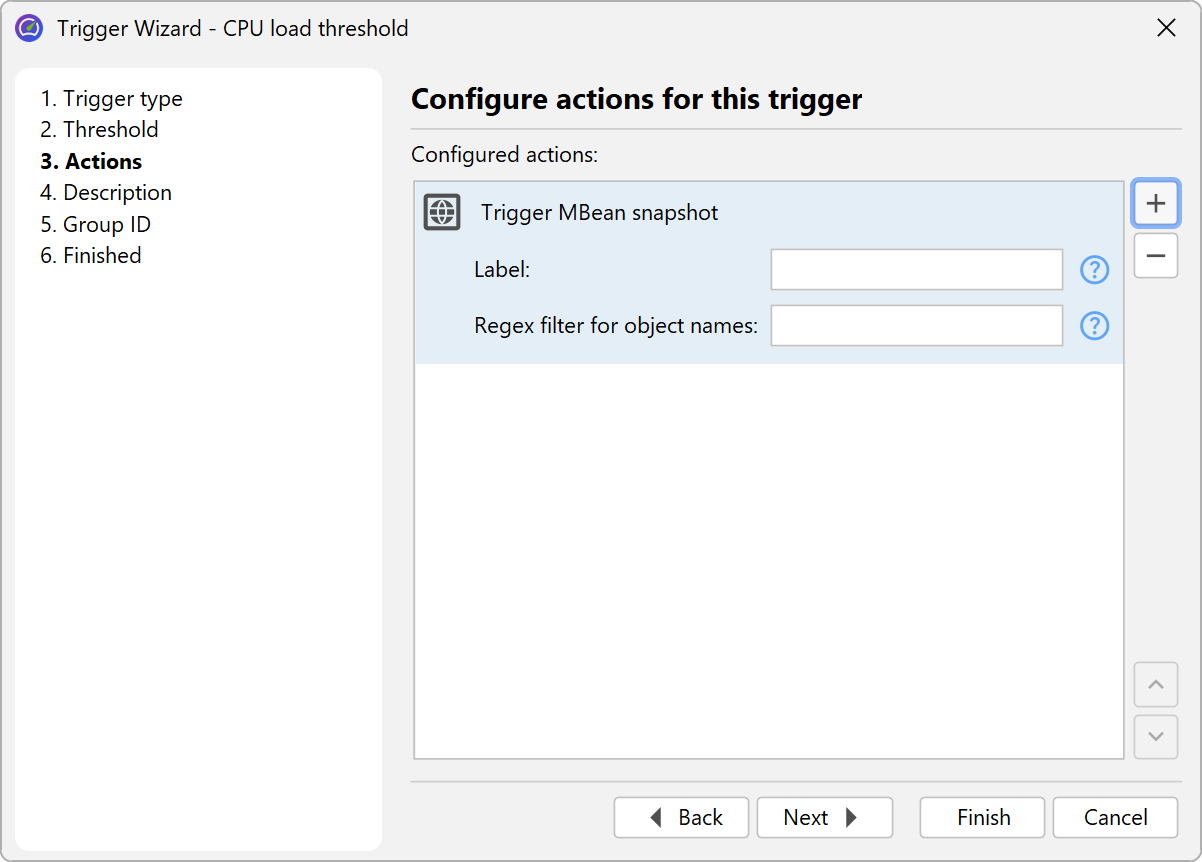Focus the Label text field

click(x=916, y=270)
